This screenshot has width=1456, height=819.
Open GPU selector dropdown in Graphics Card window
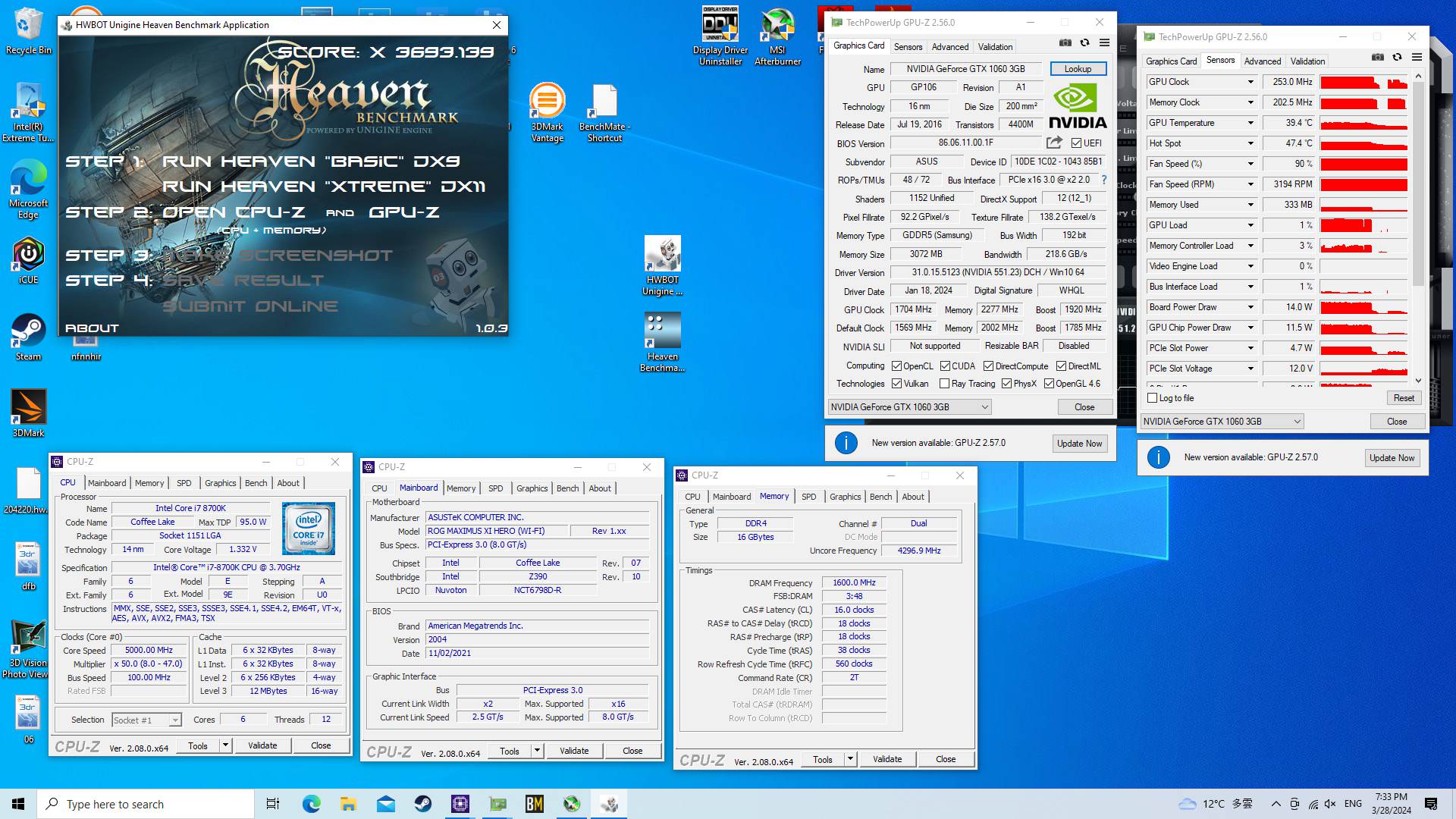909,407
